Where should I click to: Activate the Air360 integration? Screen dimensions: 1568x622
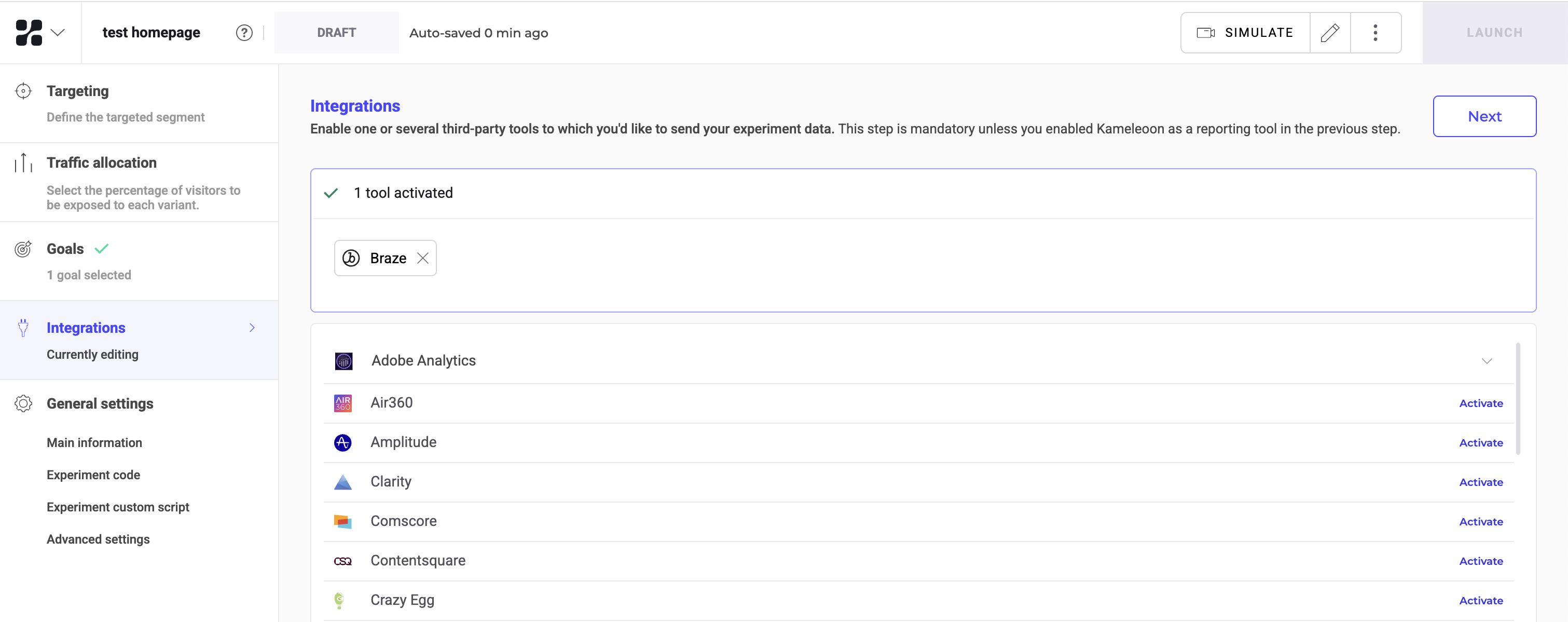tap(1480, 403)
